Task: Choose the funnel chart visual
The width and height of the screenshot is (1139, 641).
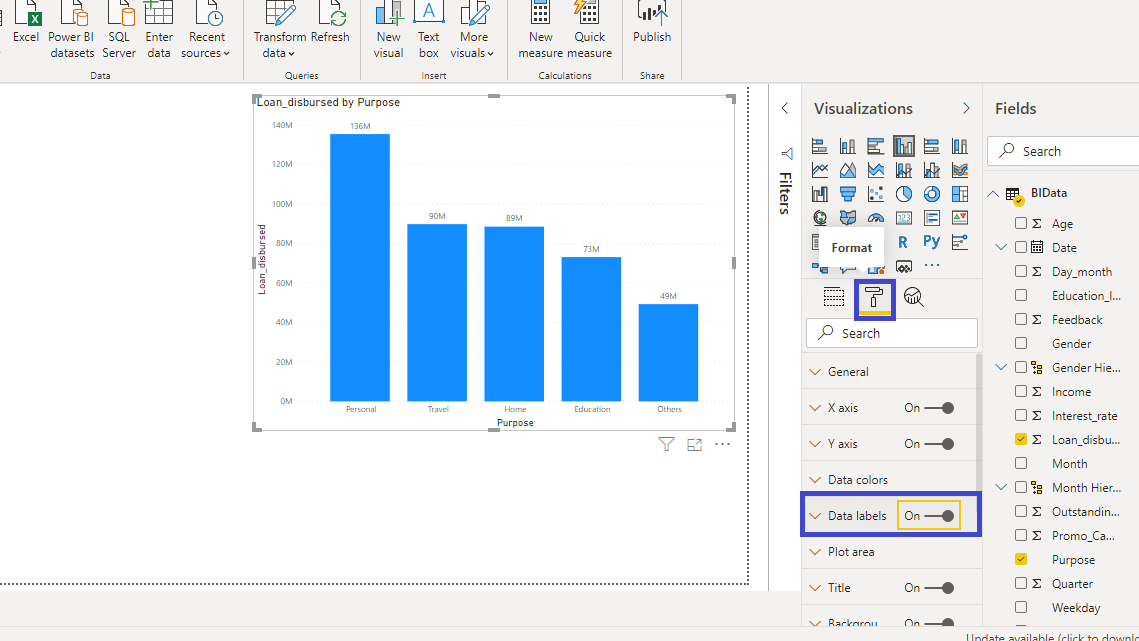Action: (x=848, y=194)
